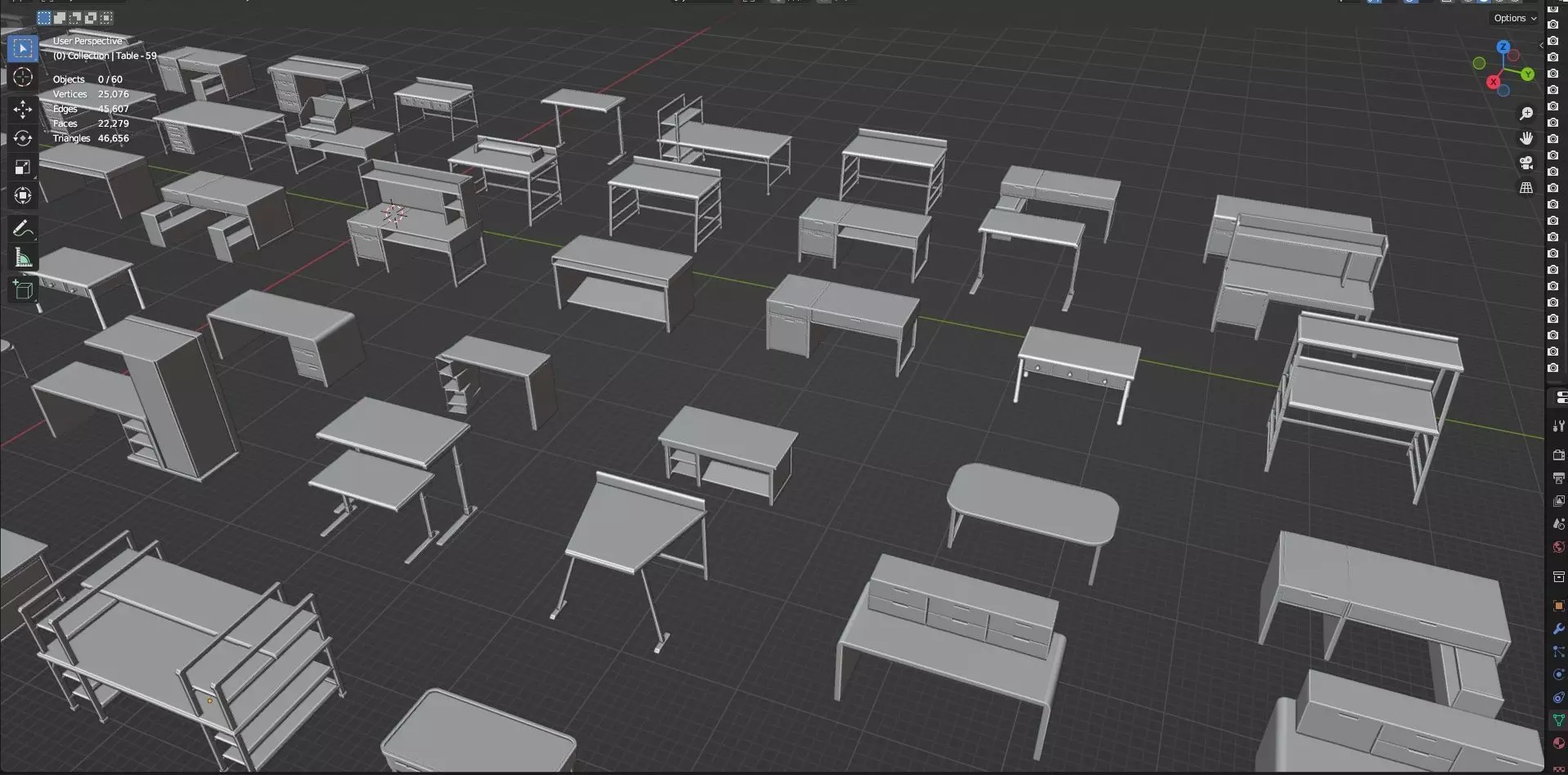Screen dimensions: 1568x775
Task: Snap view to negative Y green dot
Action: [1479, 63]
